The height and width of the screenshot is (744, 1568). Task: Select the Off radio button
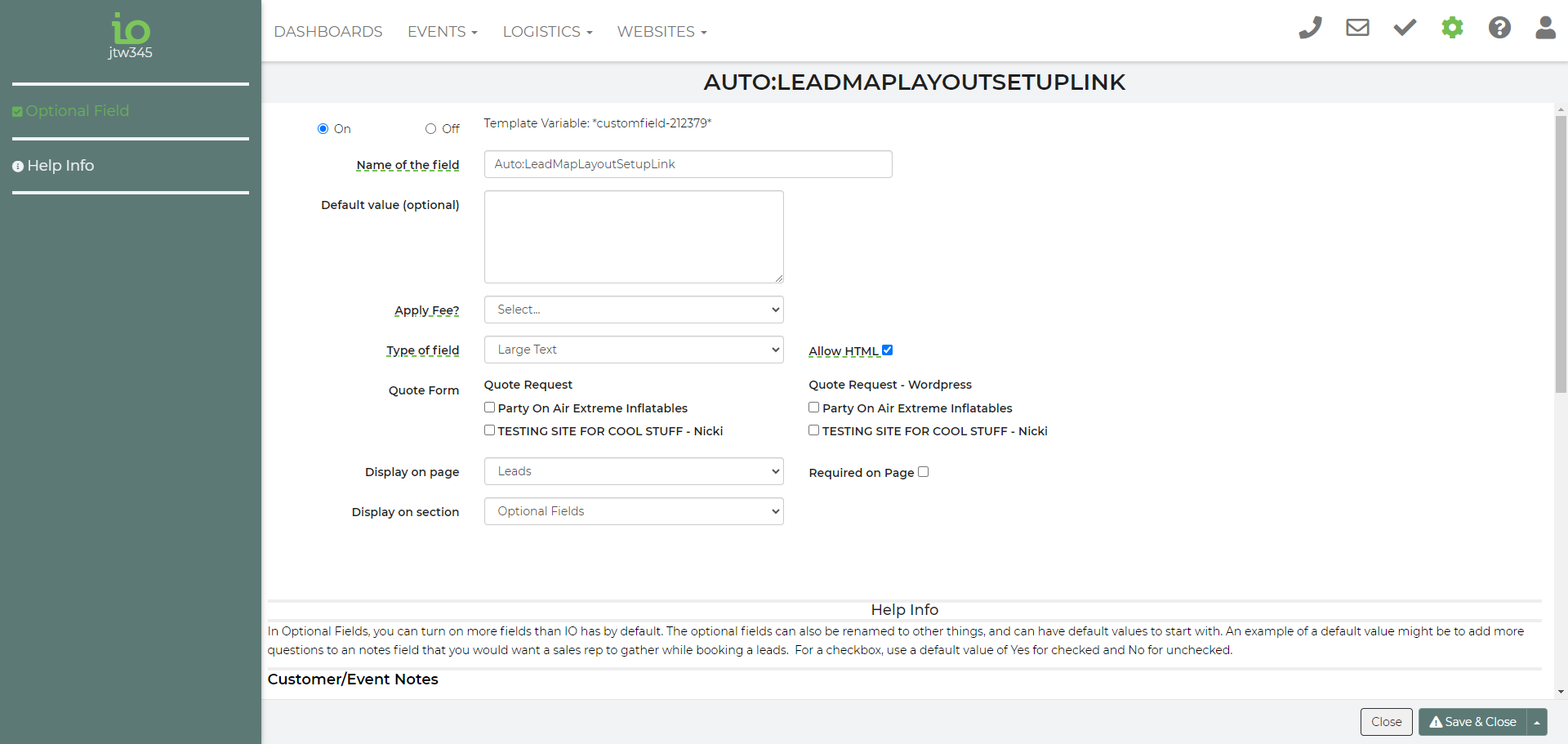tap(430, 129)
